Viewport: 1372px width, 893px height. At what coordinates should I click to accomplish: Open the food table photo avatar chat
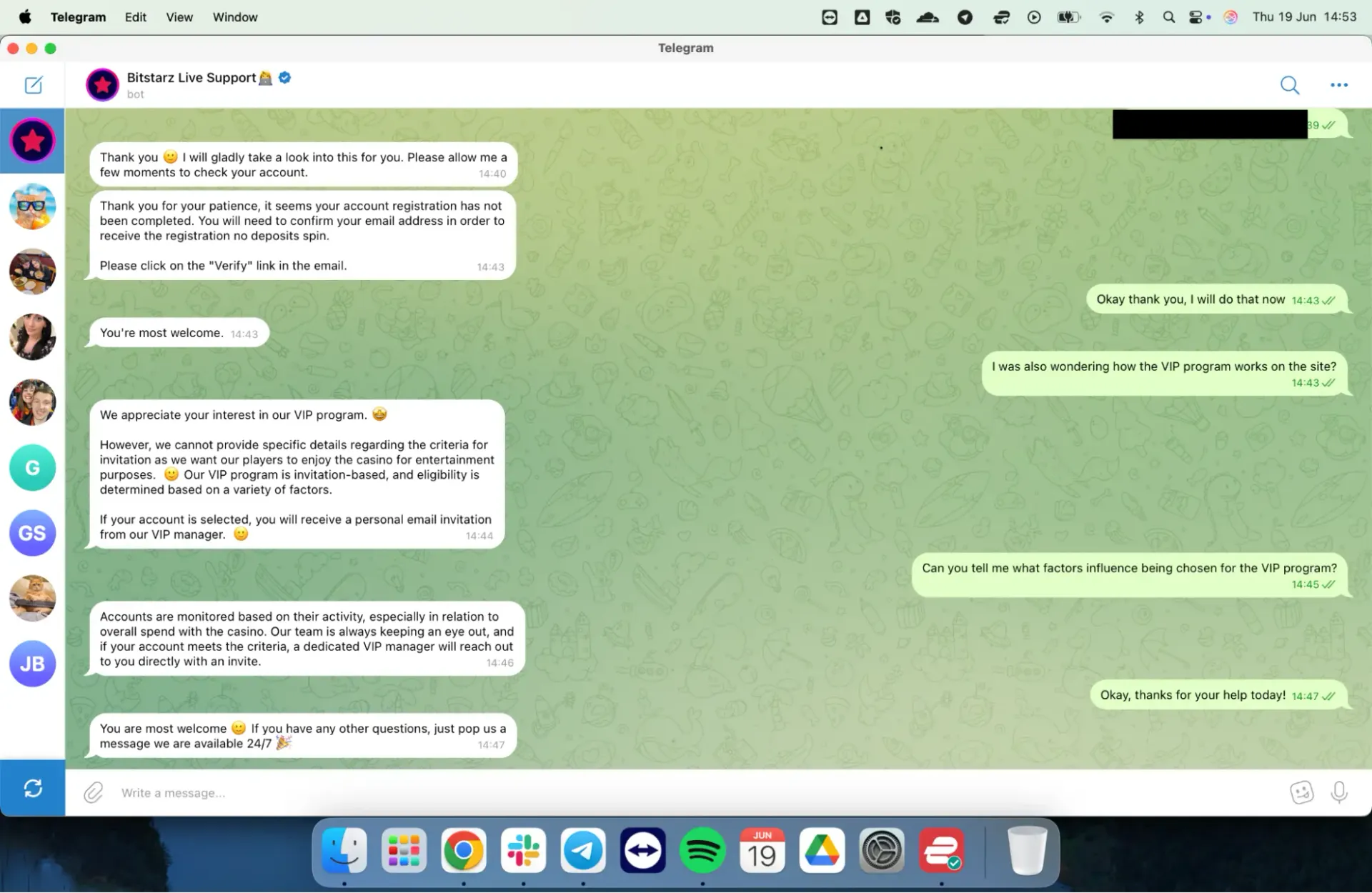32,271
